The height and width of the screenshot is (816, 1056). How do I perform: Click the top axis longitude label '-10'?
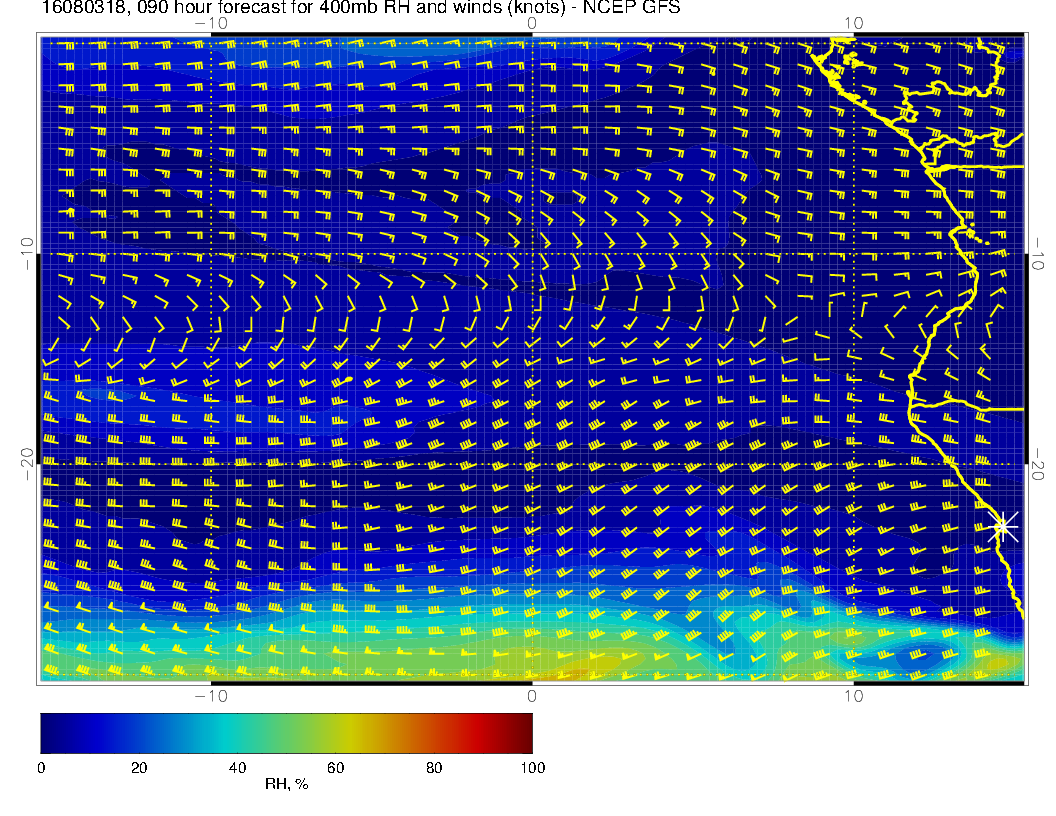211,24
